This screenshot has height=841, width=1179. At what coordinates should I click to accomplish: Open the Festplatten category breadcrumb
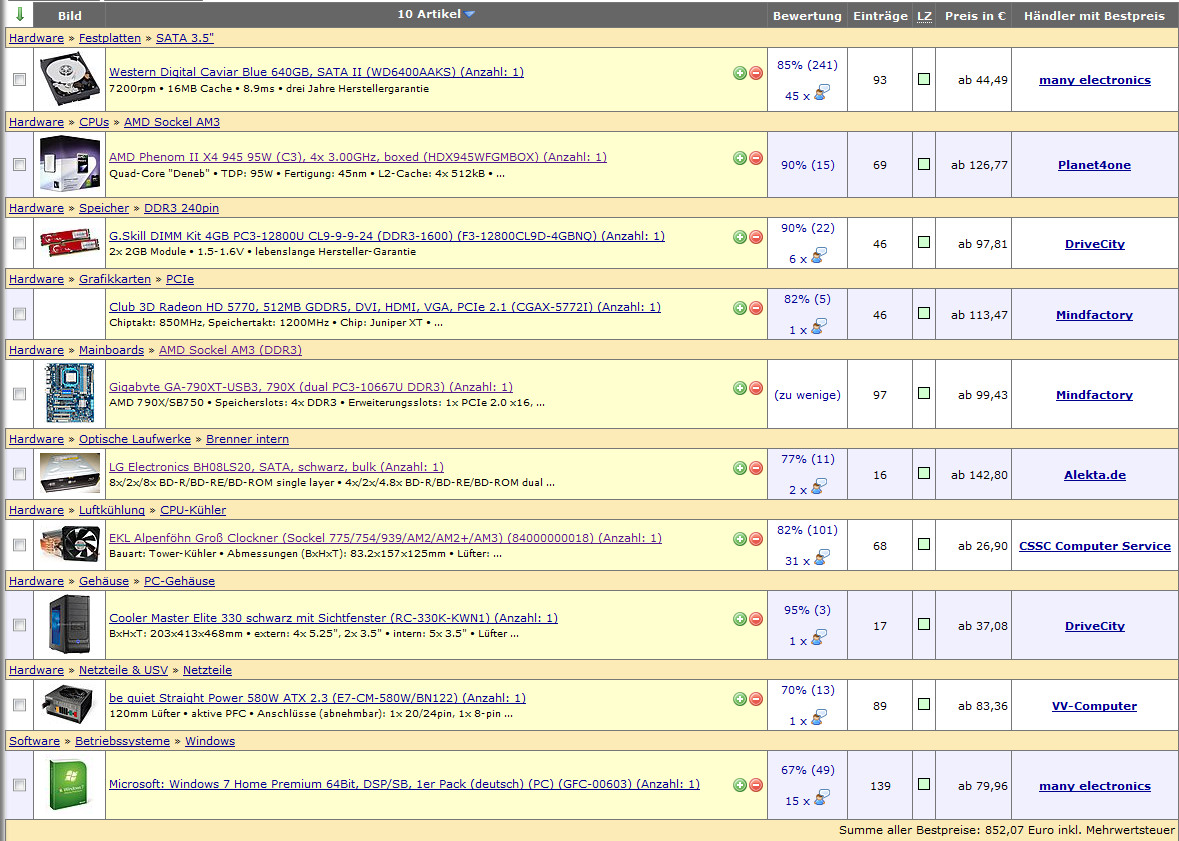[x=110, y=38]
